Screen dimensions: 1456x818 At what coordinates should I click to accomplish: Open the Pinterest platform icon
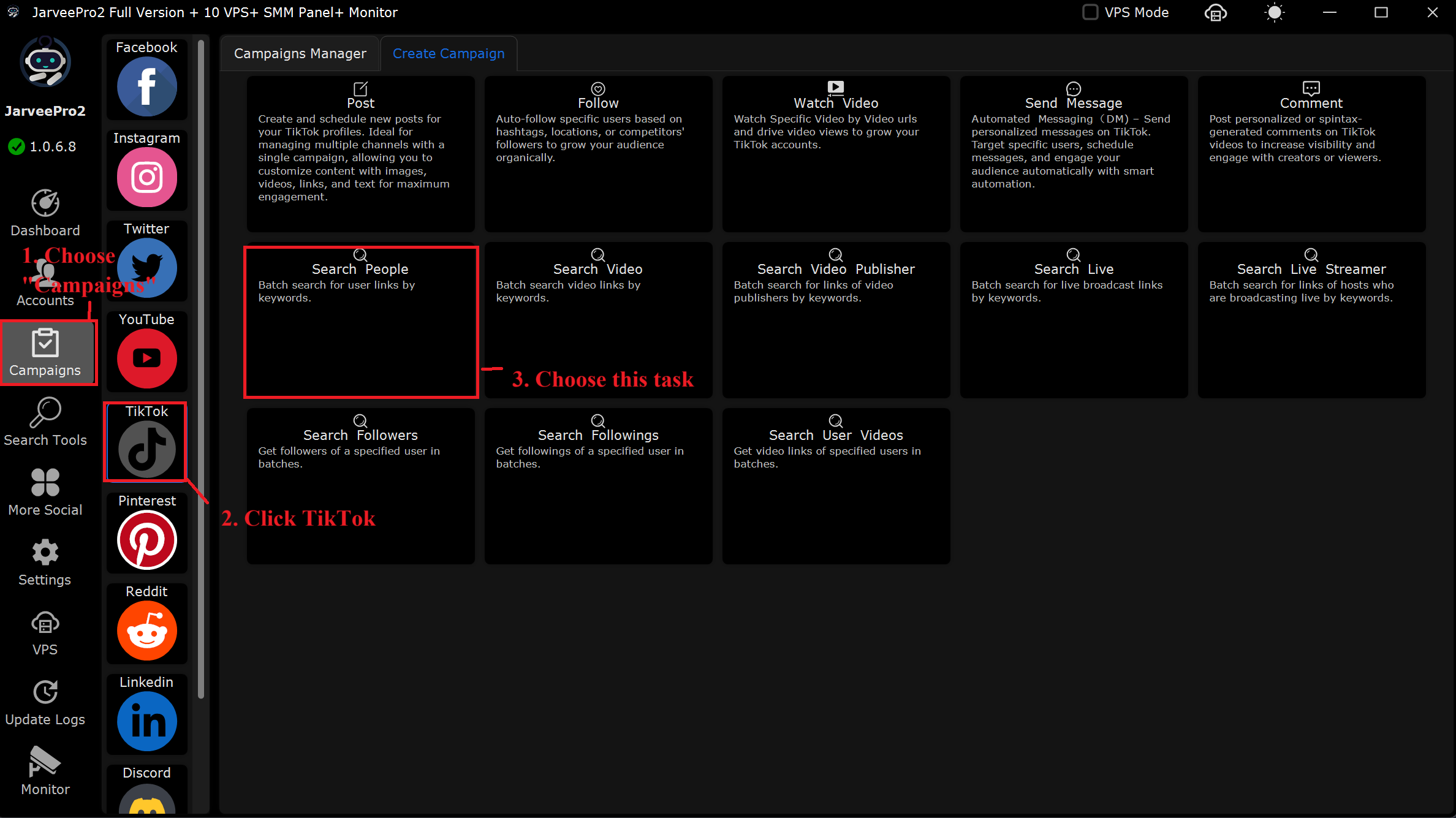147,540
